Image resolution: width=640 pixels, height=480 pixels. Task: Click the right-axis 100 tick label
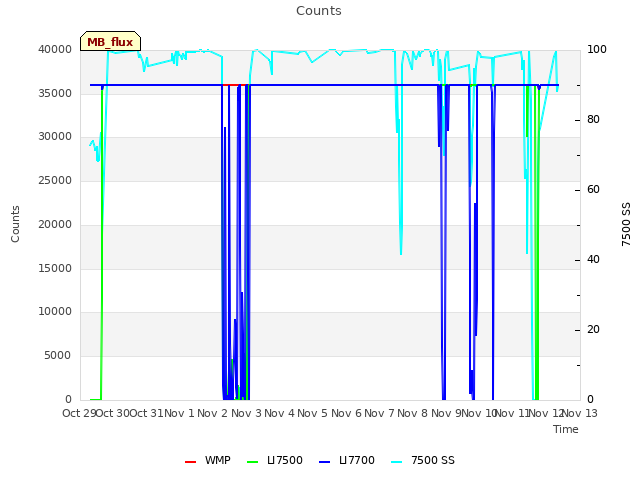tap(597, 49)
